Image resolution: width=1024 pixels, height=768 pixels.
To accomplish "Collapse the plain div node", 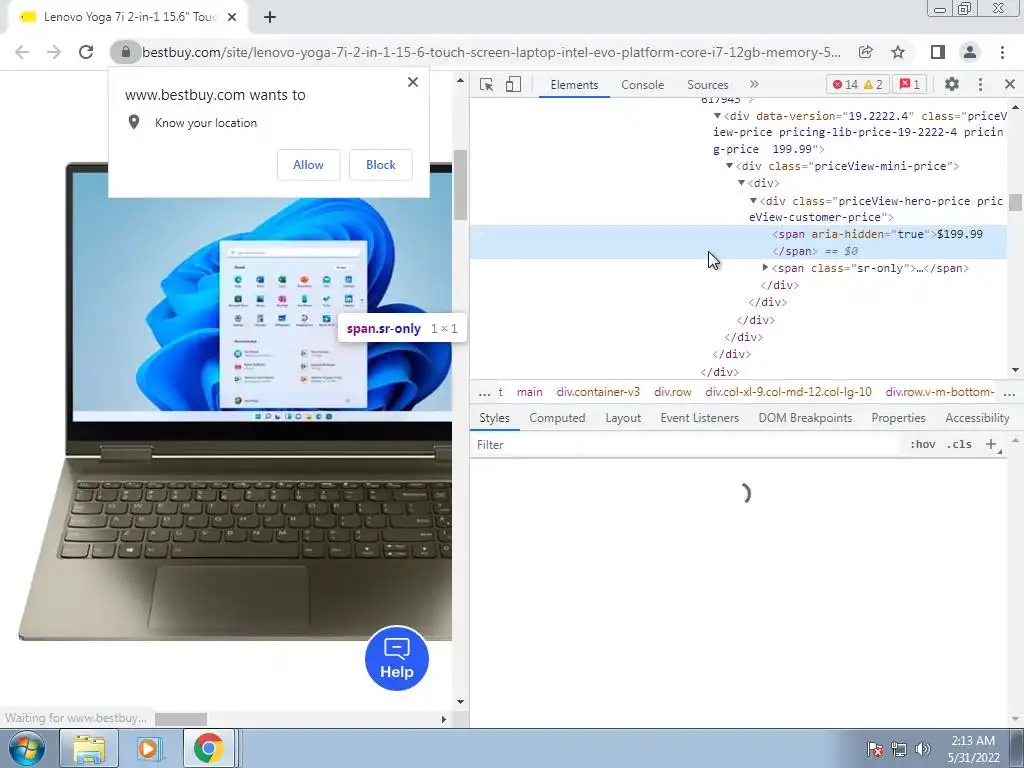I will click(x=741, y=183).
